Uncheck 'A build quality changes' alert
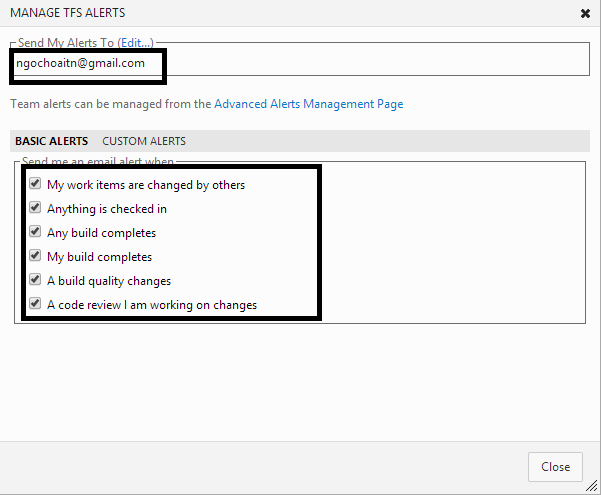Screen dimensions: 601x495 (x=35, y=280)
